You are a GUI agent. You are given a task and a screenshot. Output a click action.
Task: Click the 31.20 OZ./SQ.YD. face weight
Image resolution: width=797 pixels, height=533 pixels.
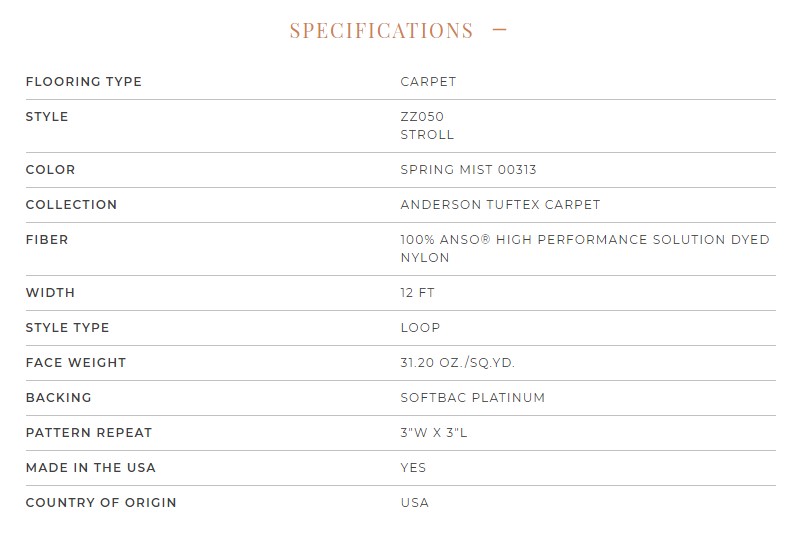pyautogui.click(x=457, y=363)
